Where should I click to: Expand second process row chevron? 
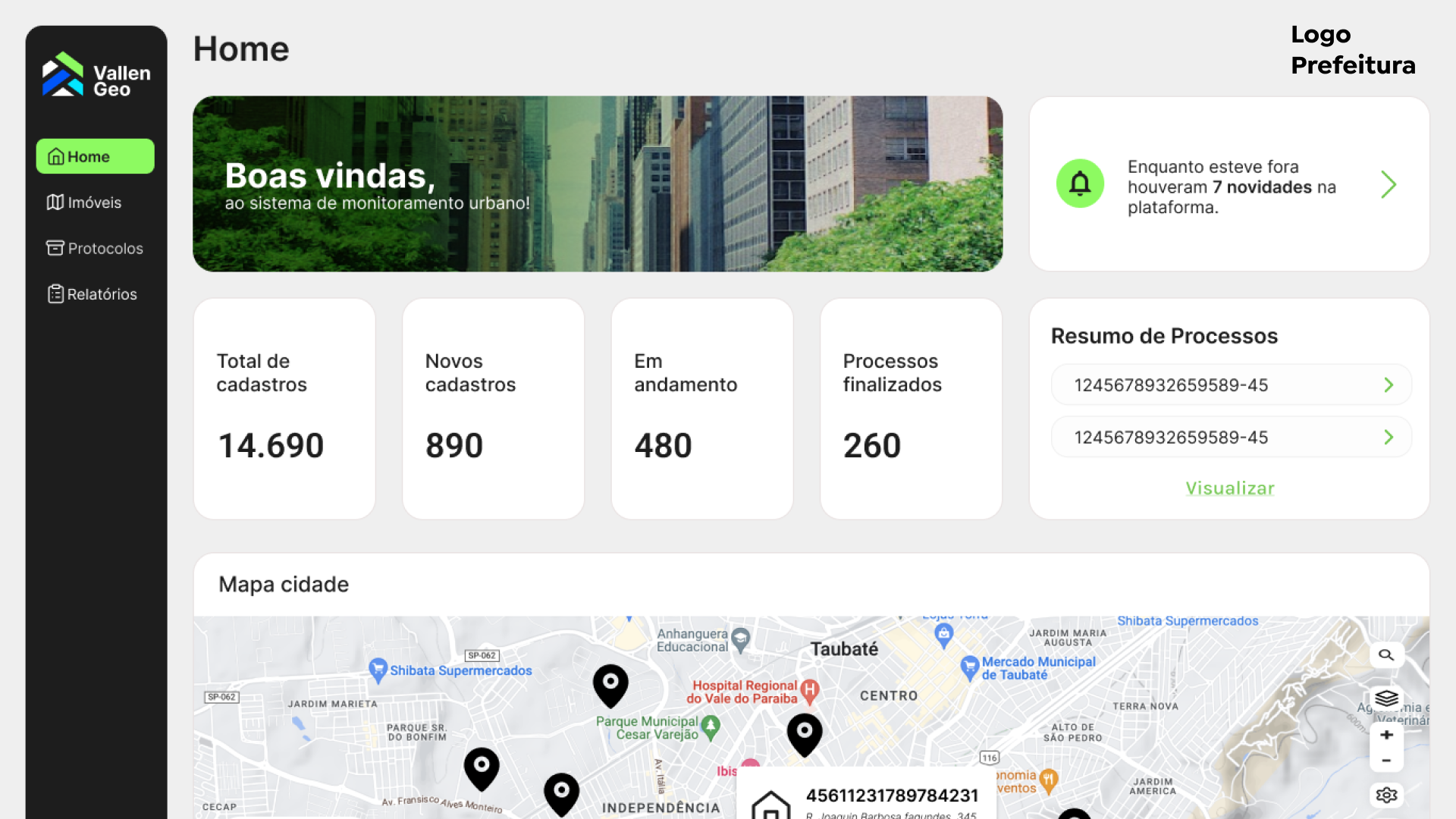click(1388, 438)
